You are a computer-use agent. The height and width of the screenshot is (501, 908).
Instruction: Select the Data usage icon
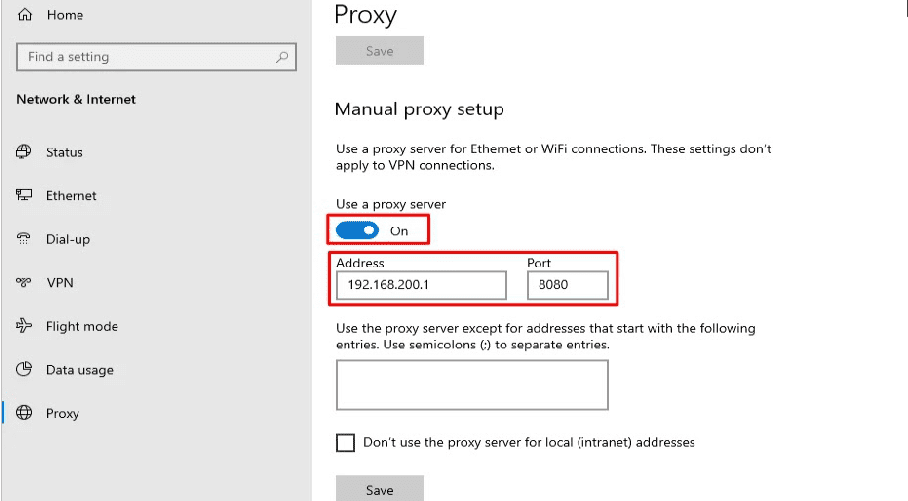(25, 370)
